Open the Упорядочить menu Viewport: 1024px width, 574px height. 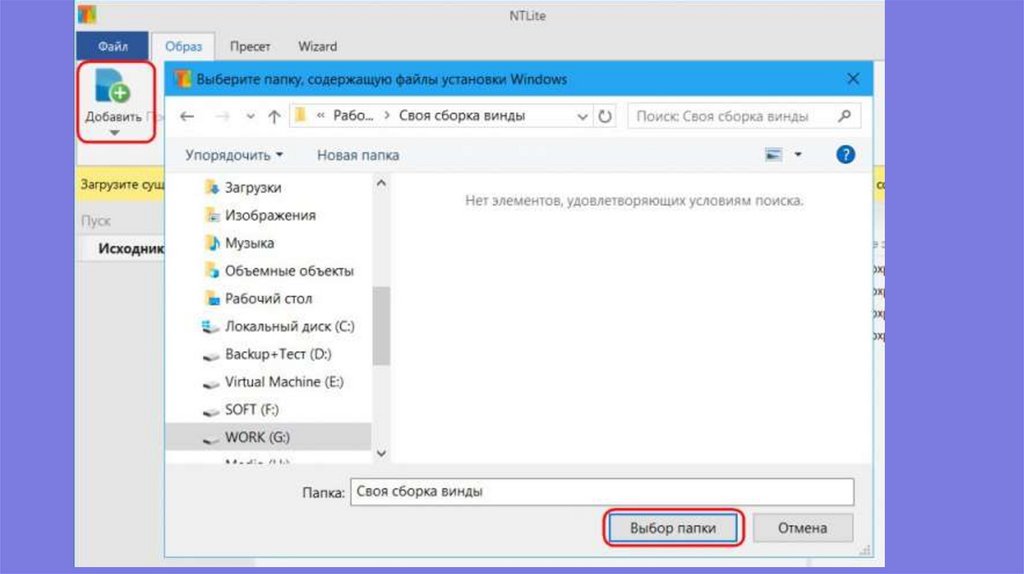234,155
